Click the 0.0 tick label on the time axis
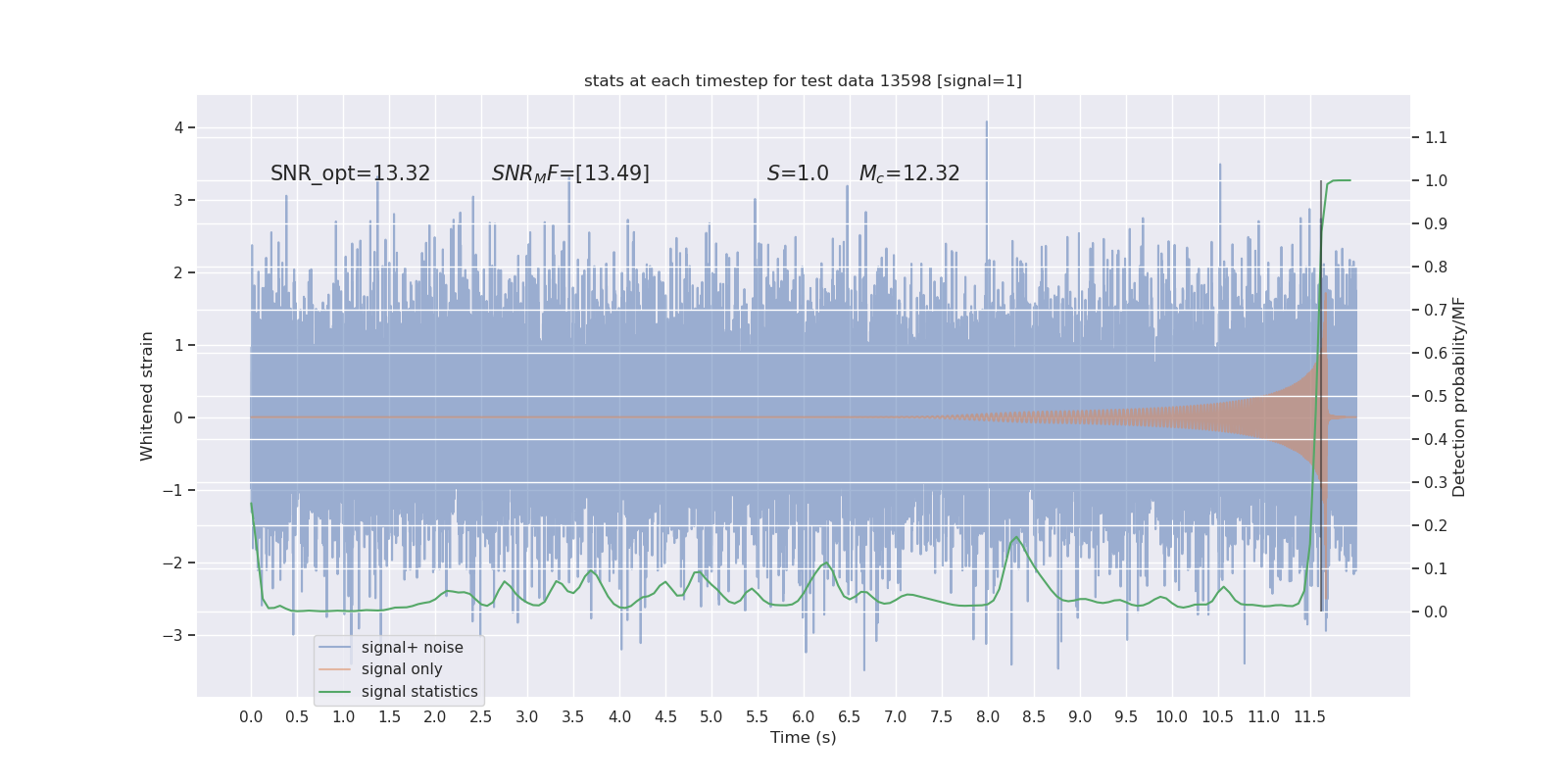Viewport: 1568px width, 784px height. point(251,717)
